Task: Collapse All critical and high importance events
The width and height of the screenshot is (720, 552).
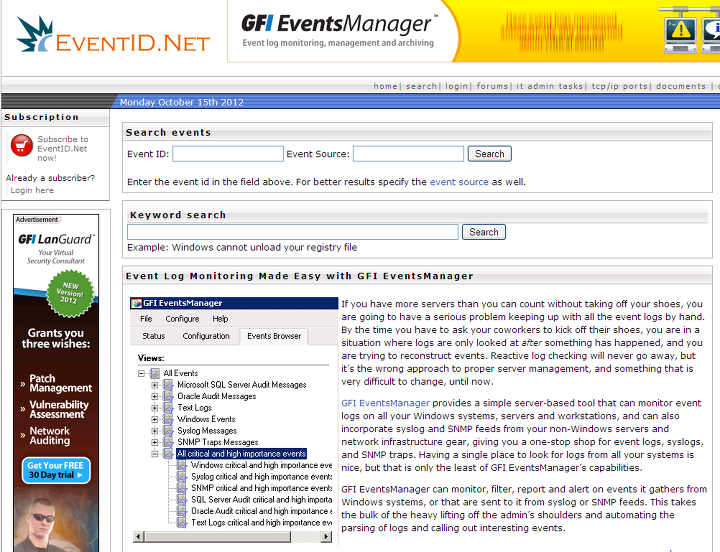Action: pyautogui.click(x=155, y=454)
